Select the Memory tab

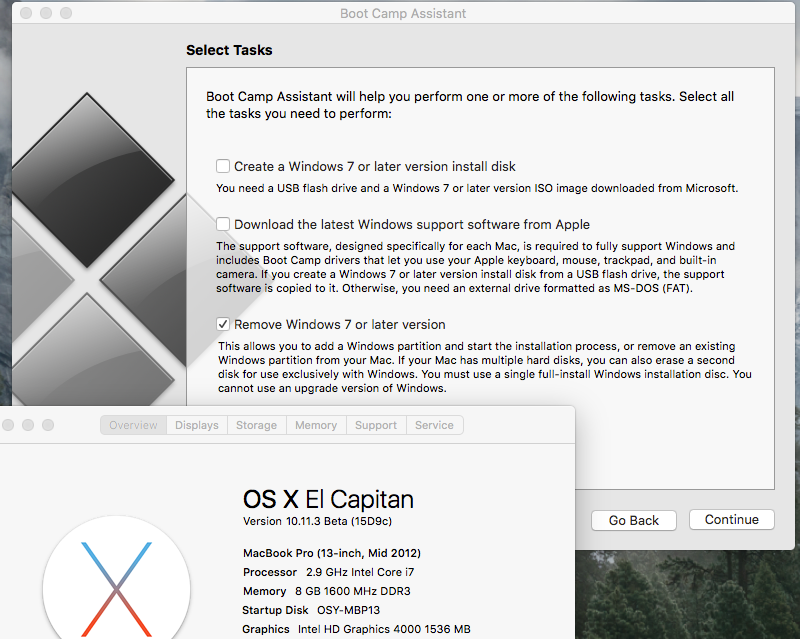pos(316,425)
